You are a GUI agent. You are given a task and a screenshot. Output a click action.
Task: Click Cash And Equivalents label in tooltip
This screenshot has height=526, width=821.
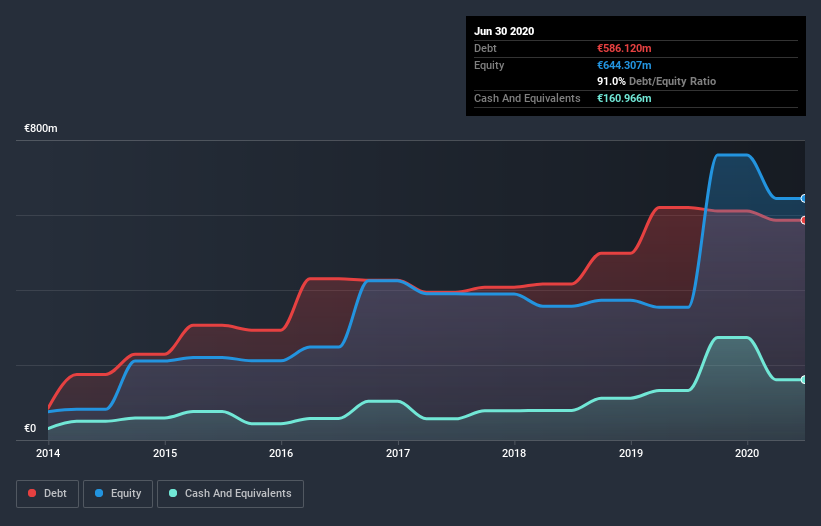tap(527, 98)
